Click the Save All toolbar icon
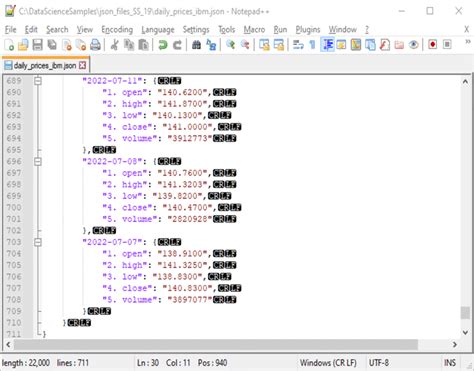Viewport: 474px width, 371px height. click(52, 45)
